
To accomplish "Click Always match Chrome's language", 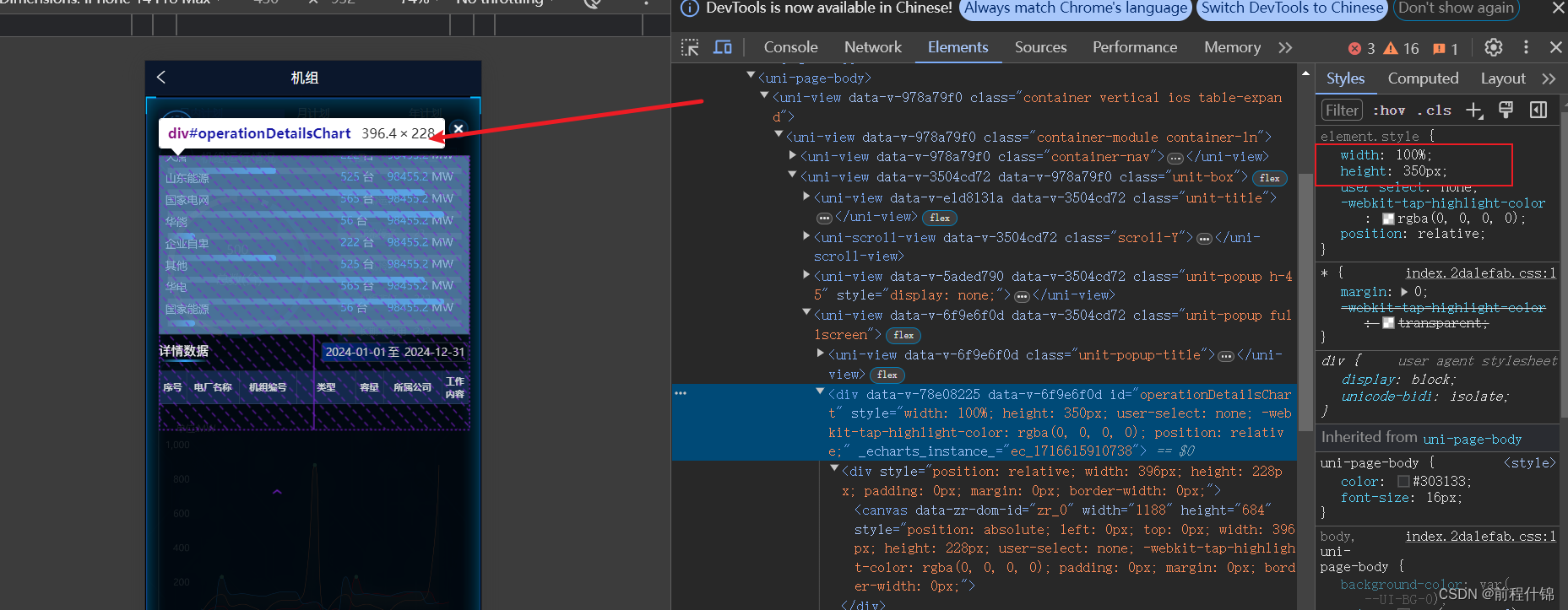I will point(1076,8).
